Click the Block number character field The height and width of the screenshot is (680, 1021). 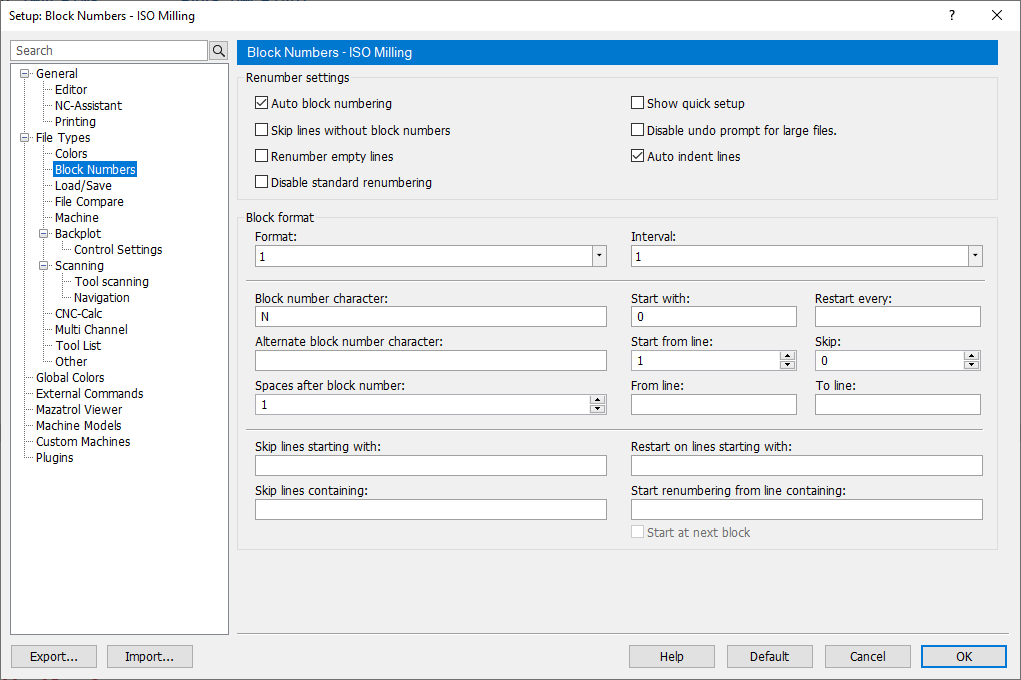(x=430, y=317)
